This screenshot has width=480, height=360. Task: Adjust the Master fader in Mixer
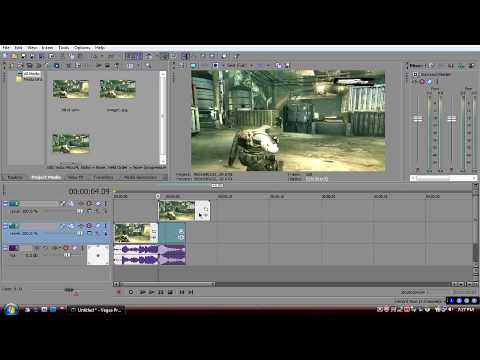[452, 119]
